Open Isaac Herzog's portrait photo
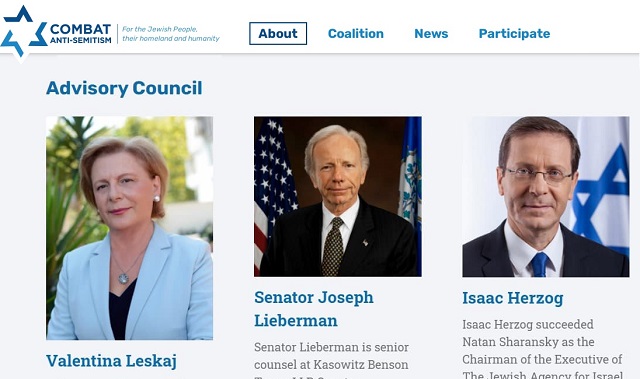 [x=546, y=197]
